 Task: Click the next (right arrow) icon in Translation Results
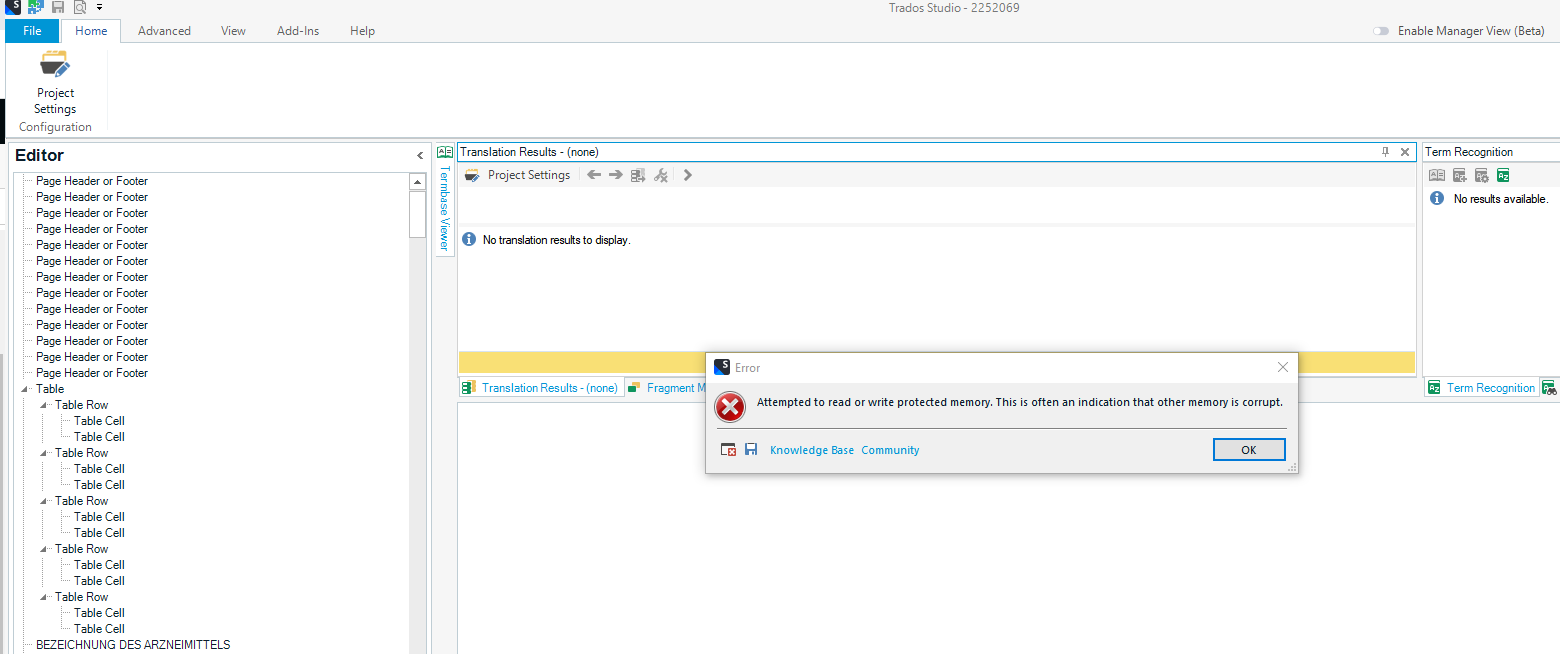[616, 175]
